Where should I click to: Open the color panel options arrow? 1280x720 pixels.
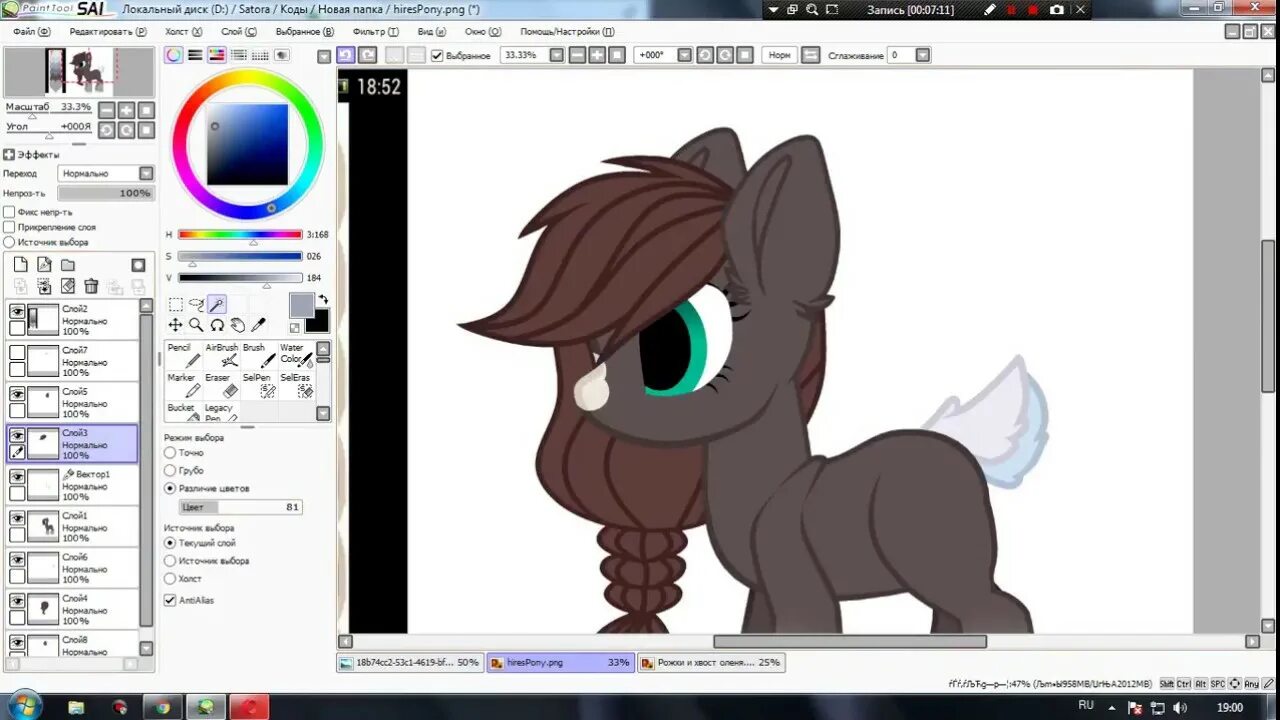324,56
